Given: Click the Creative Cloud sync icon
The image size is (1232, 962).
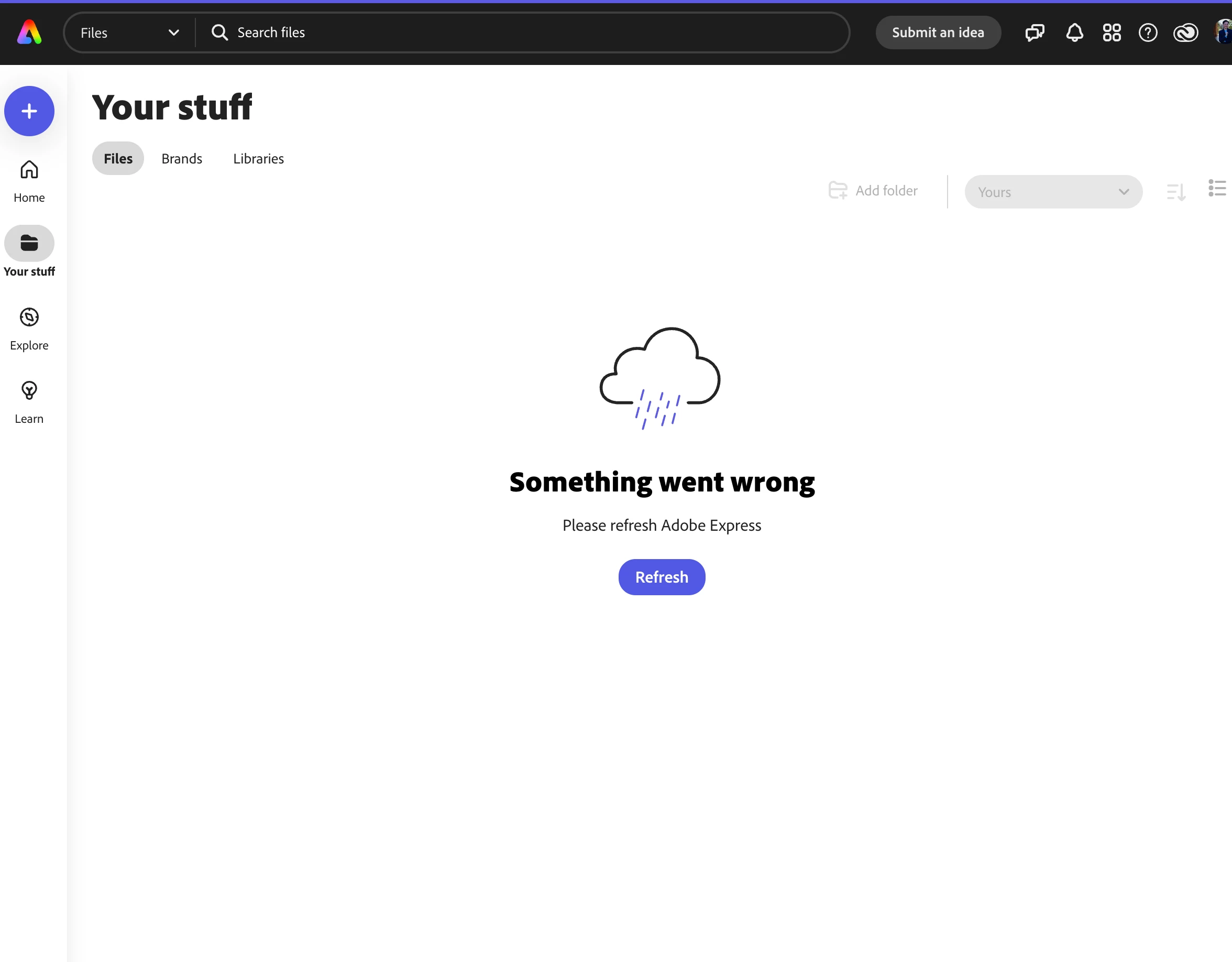Looking at the screenshot, I should 1185,32.
